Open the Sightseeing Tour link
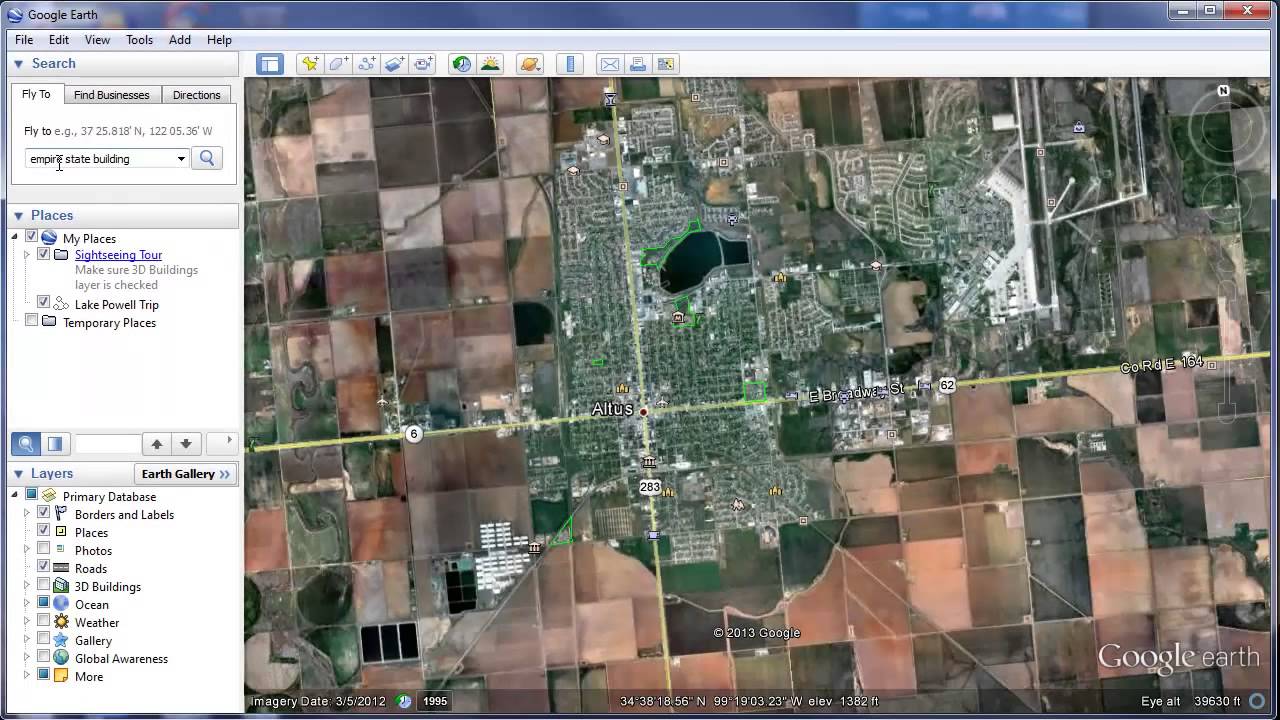1280x720 pixels. [x=118, y=255]
